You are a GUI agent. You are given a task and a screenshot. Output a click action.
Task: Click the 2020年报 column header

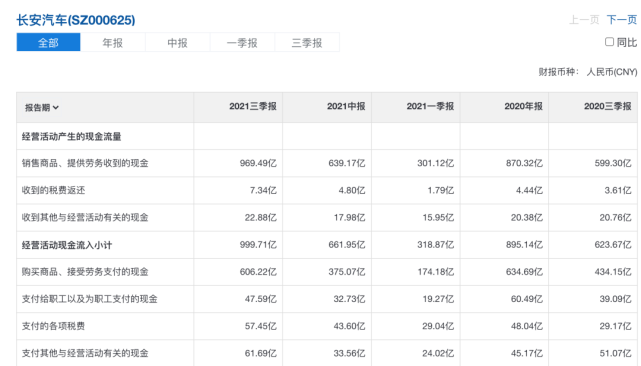[523, 106]
